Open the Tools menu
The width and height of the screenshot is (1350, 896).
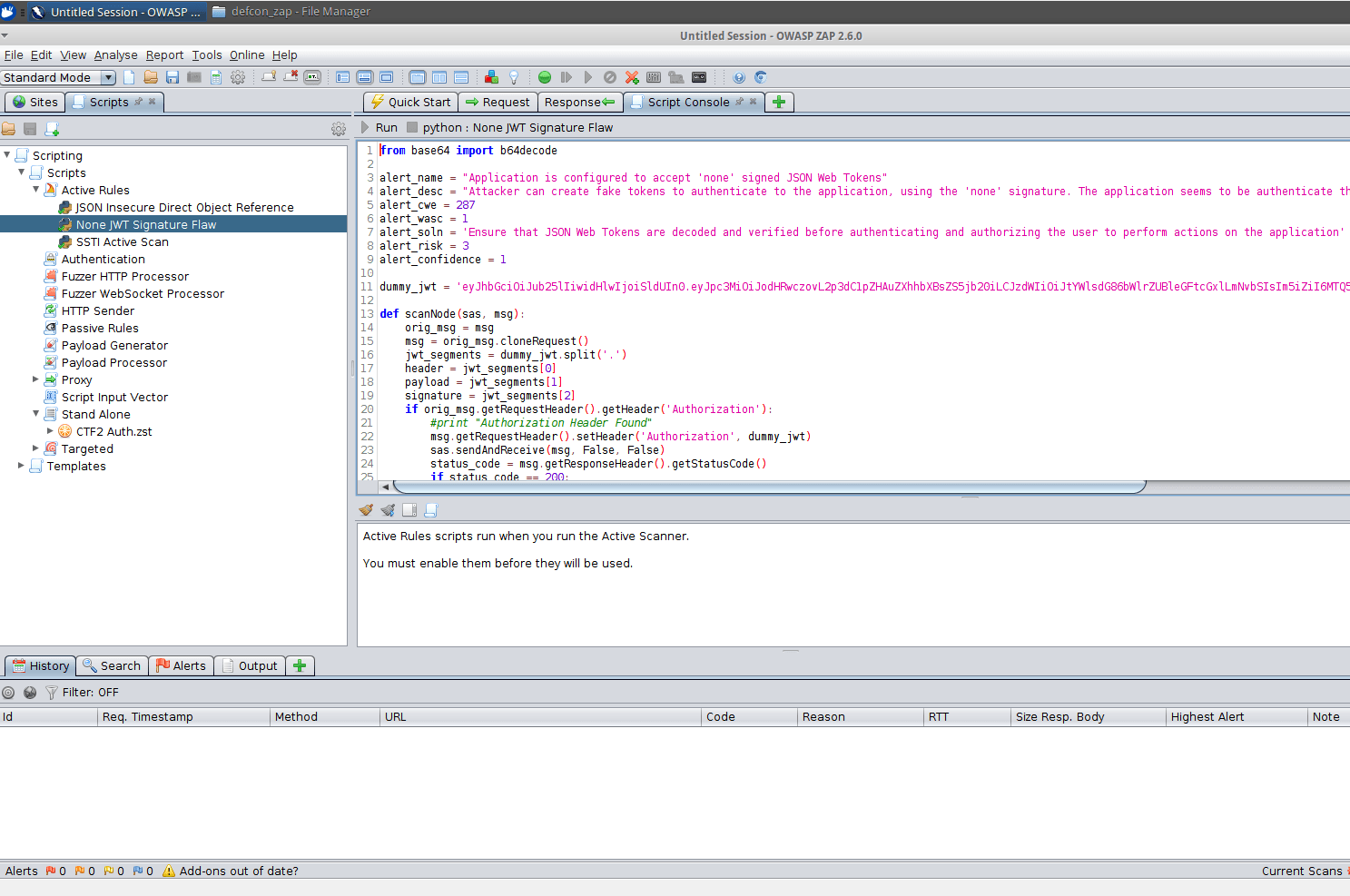[207, 55]
